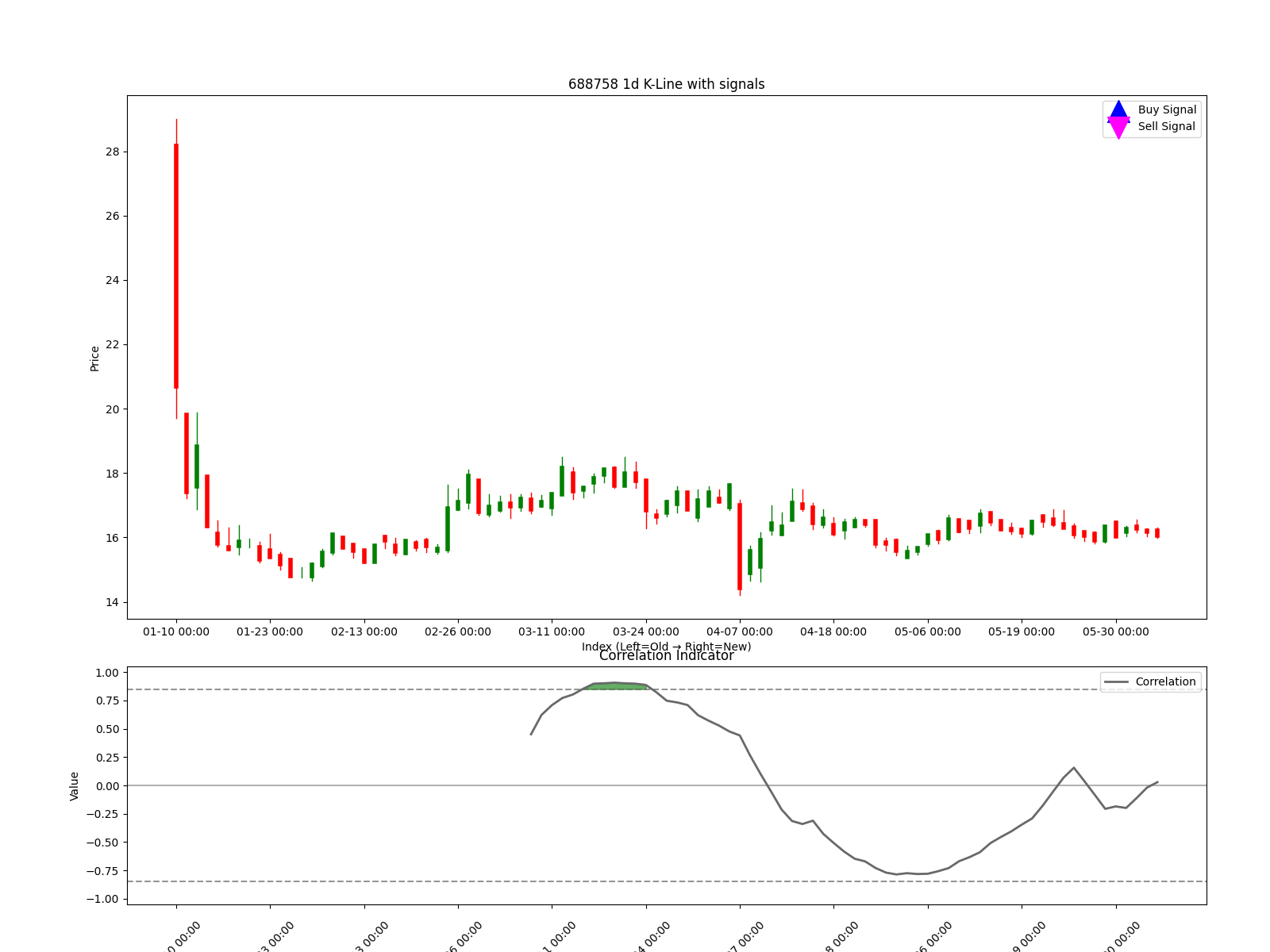Image resolution: width=1270 pixels, height=952 pixels.
Task: Click the large red candlestick at 04-07
Action: 740,547
